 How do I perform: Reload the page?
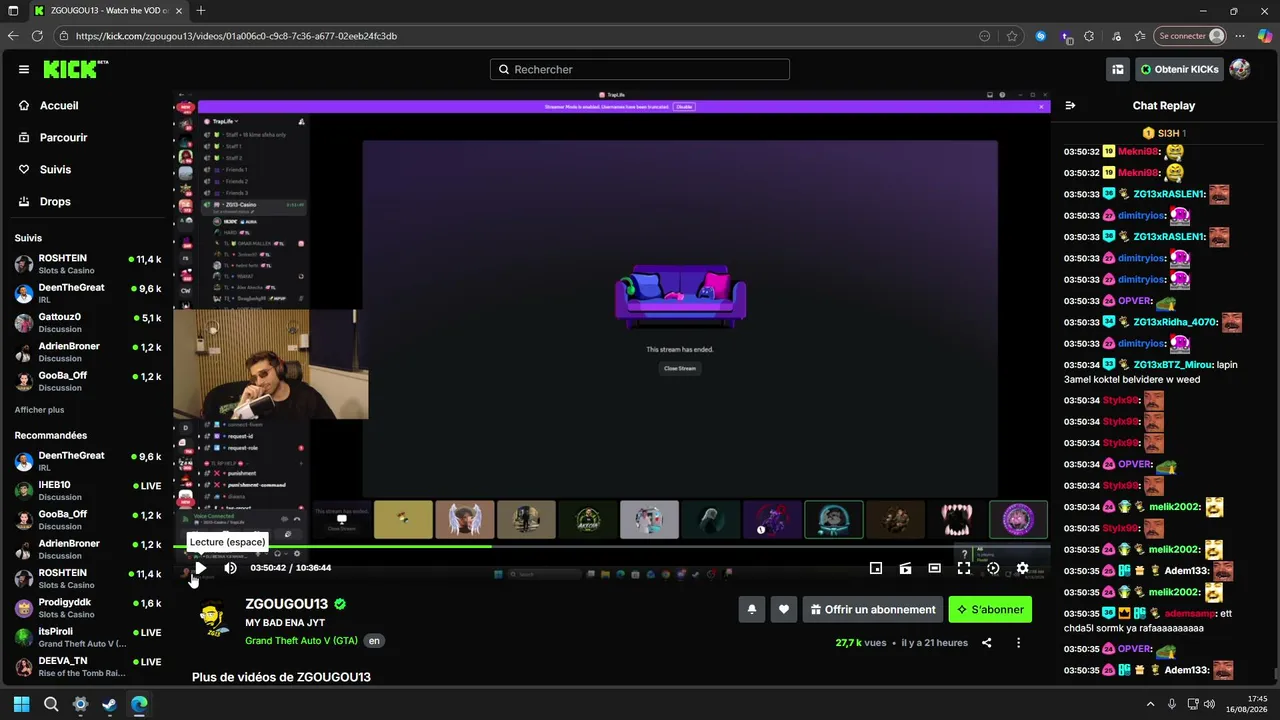[x=37, y=36]
